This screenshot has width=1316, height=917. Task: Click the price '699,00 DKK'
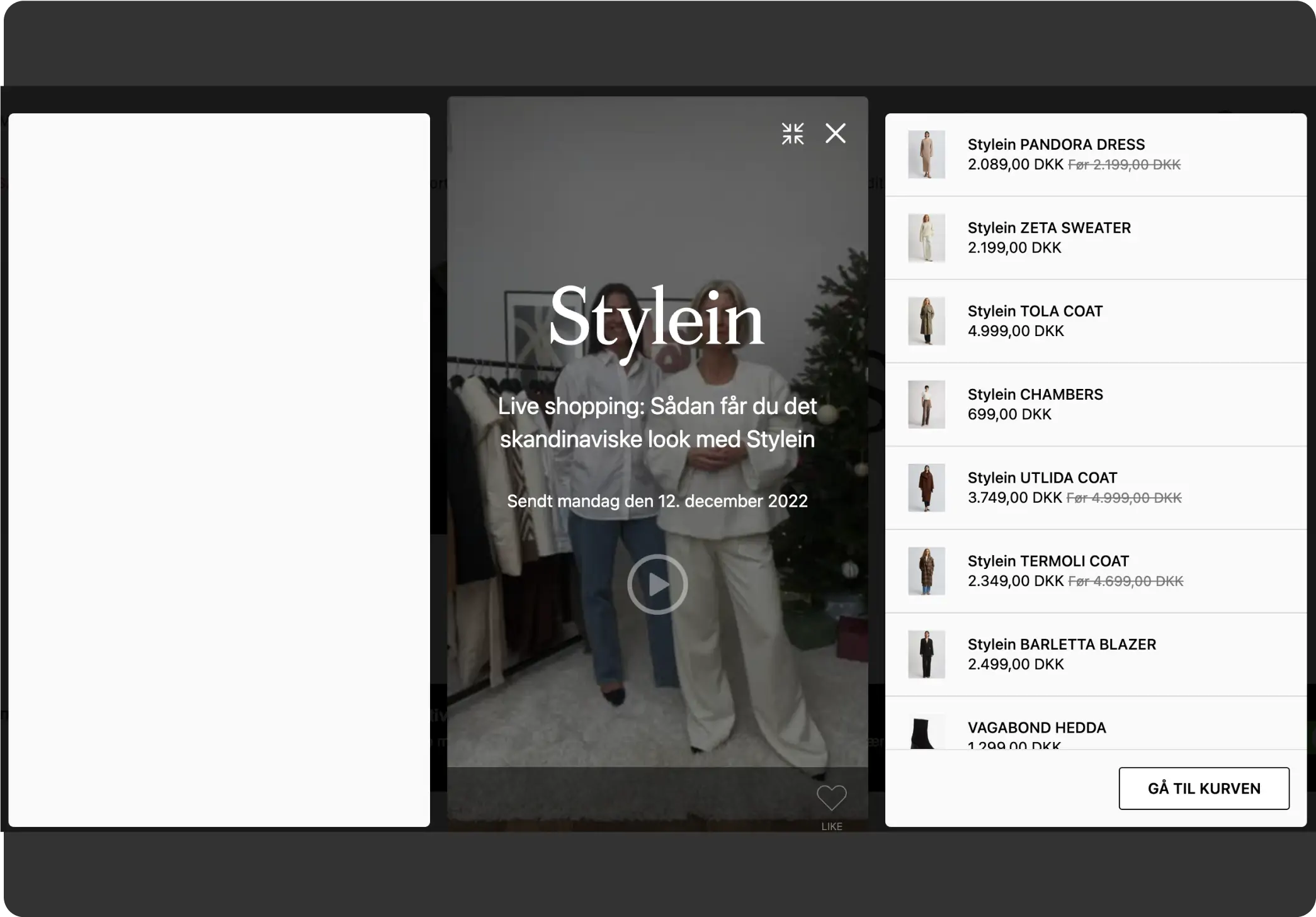1009,414
